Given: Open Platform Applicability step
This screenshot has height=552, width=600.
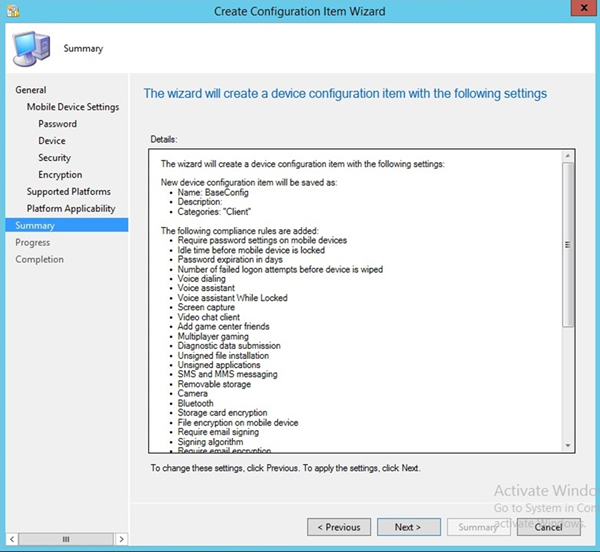Looking at the screenshot, I should 71,209.
